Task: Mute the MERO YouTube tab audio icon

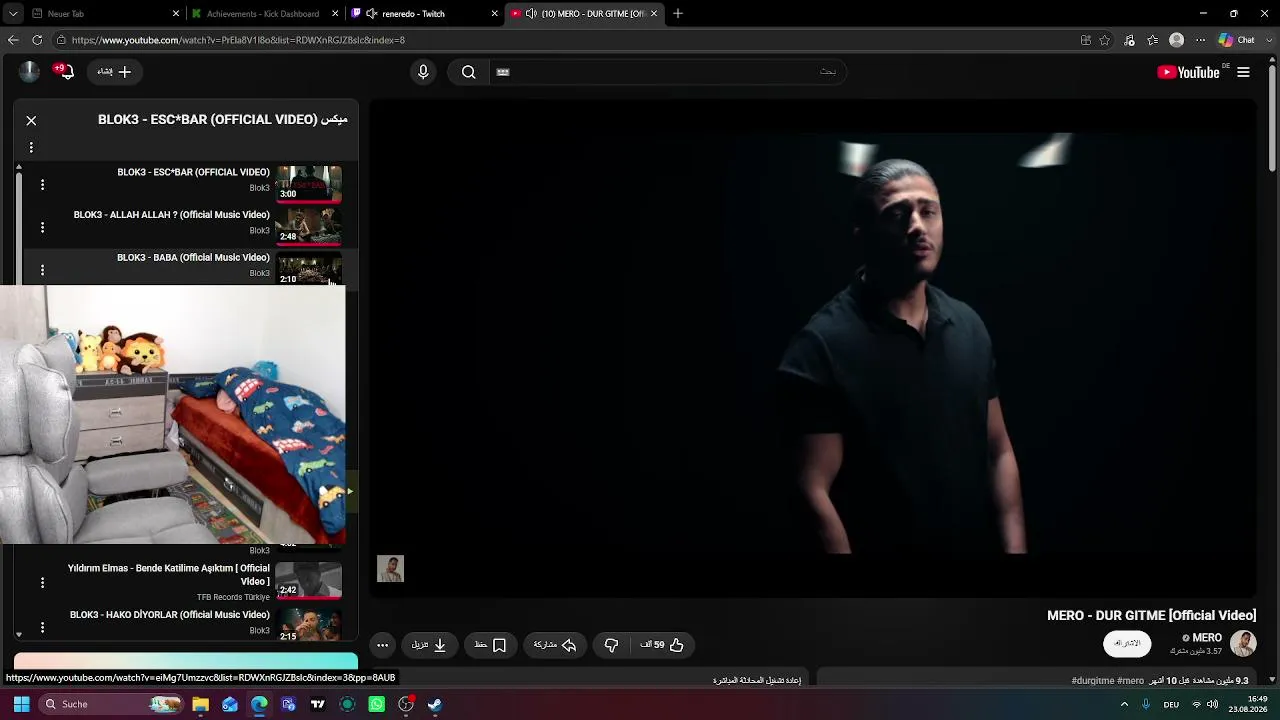Action: point(531,14)
